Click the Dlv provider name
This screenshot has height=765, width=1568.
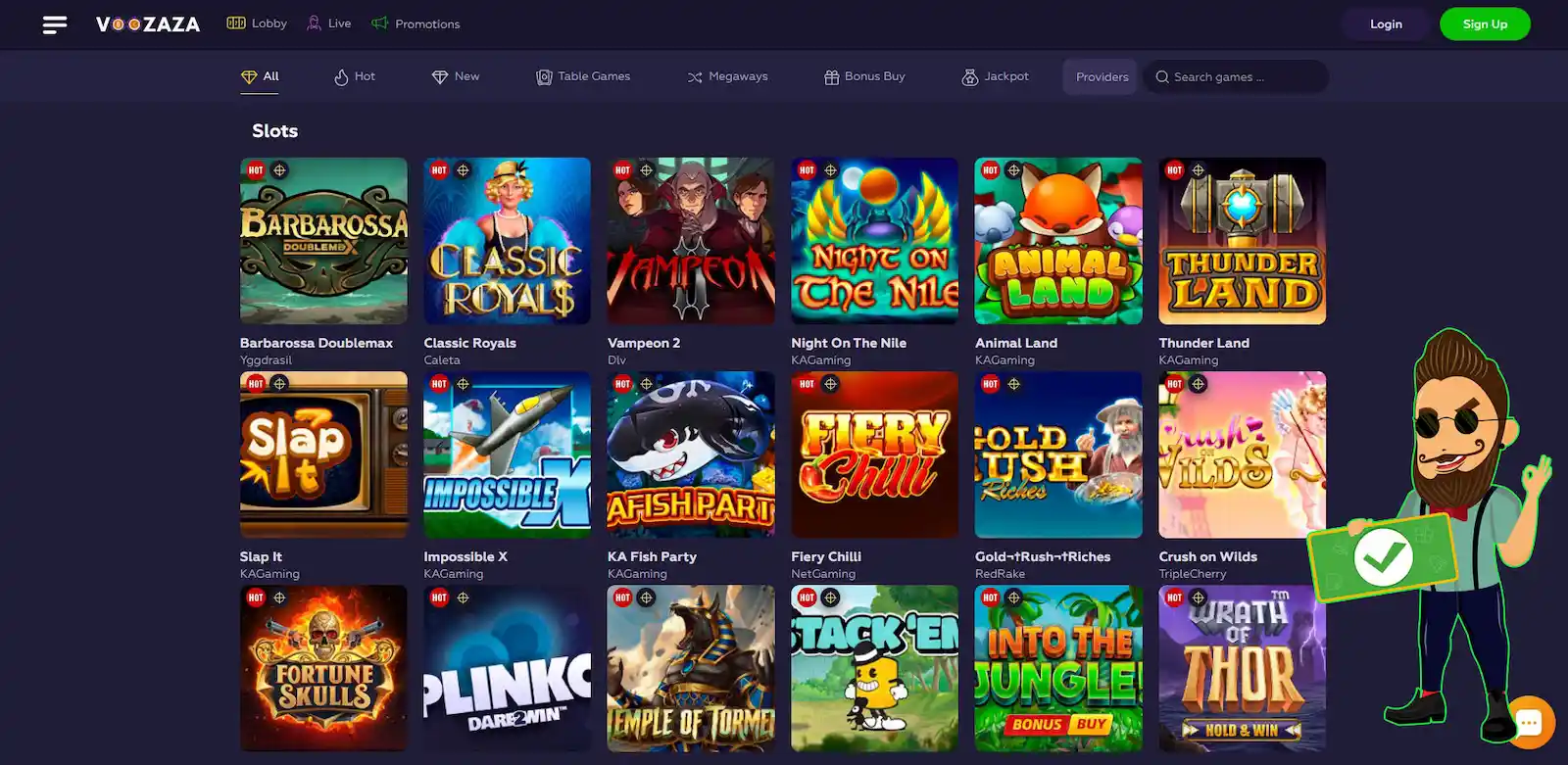coord(616,360)
